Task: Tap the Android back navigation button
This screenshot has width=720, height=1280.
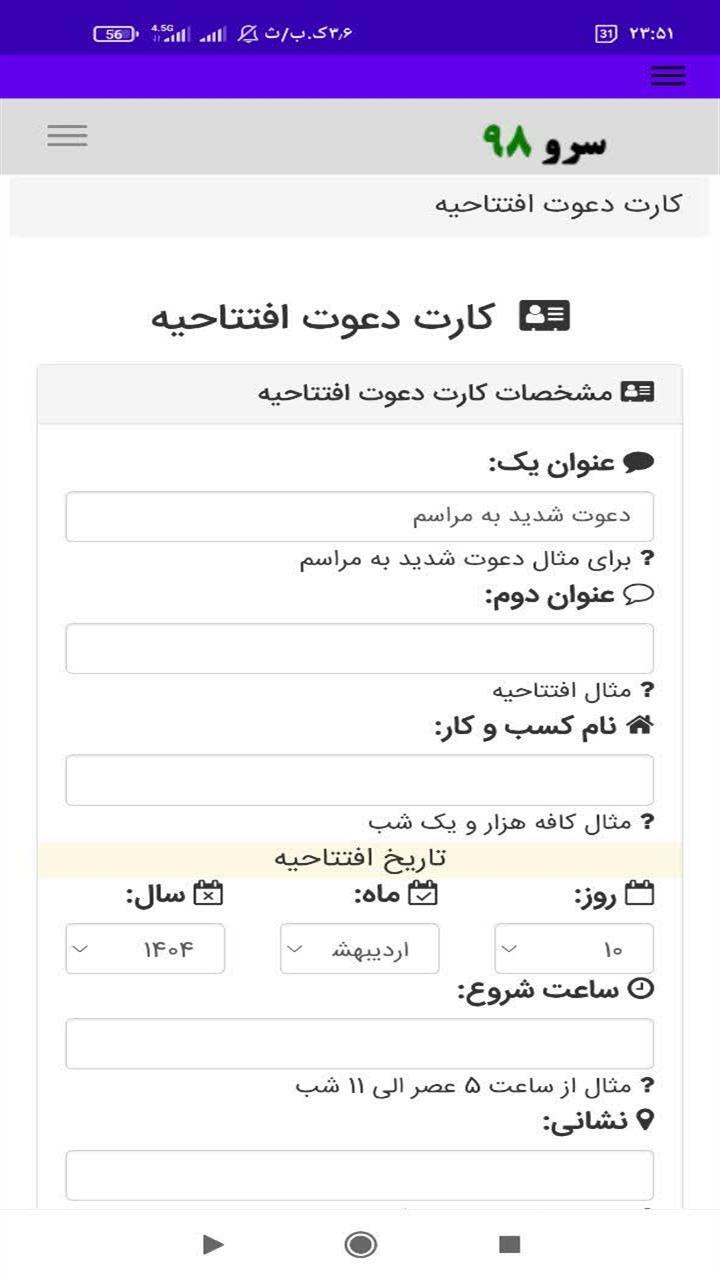Action: pos(213,1245)
